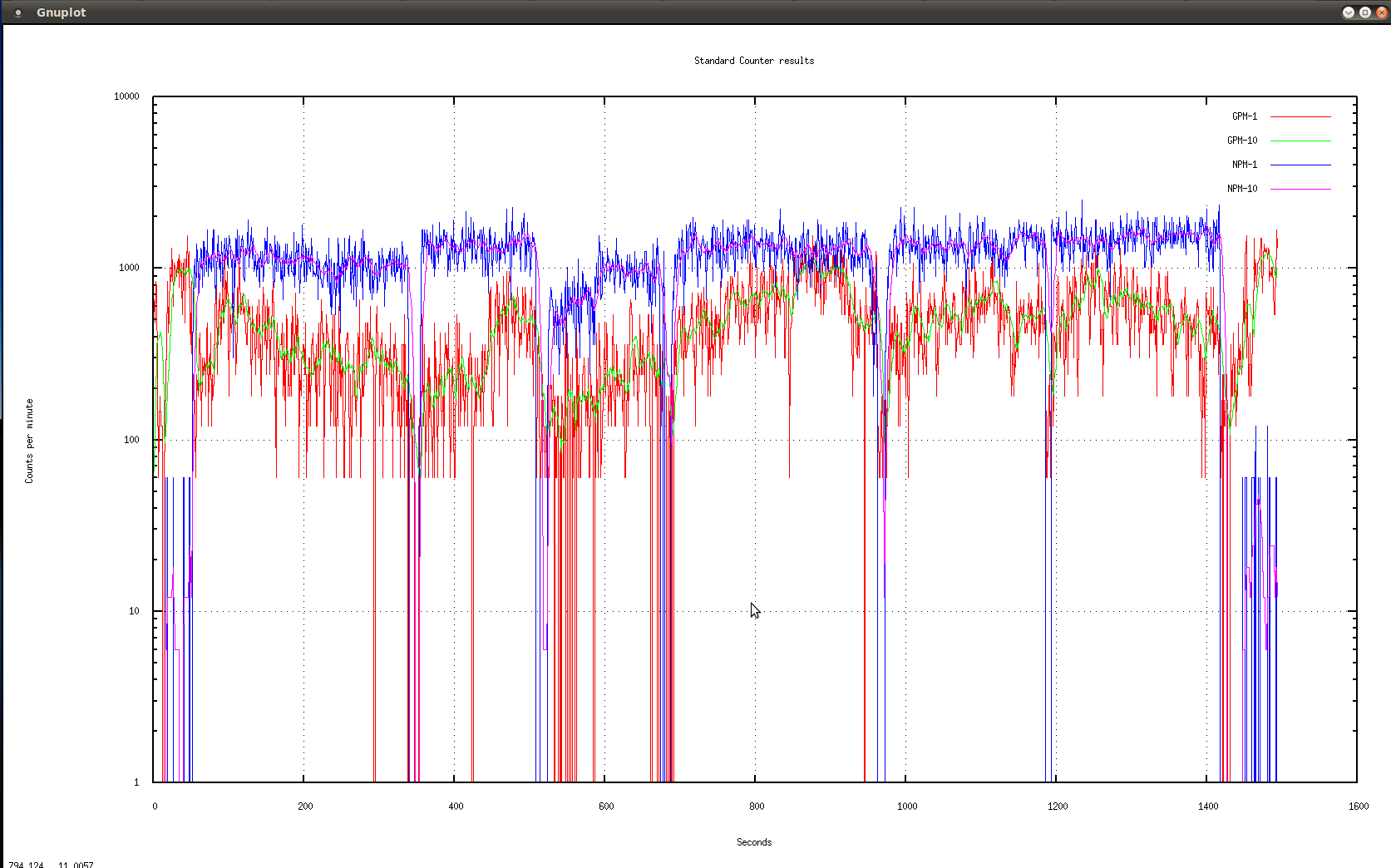Click the mouse coordinates readout in status bar

51,865
